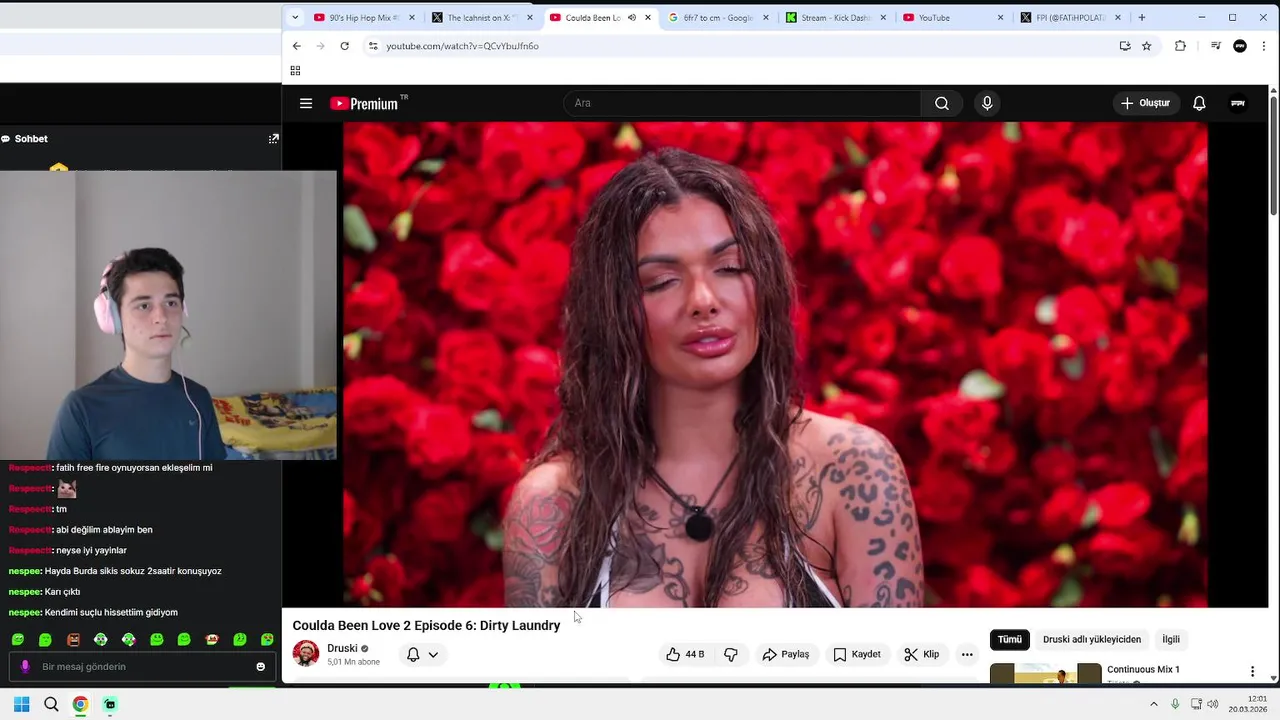The height and width of the screenshot is (720, 1280).
Task: Open Chrome profile avatar
Action: point(1240,46)
